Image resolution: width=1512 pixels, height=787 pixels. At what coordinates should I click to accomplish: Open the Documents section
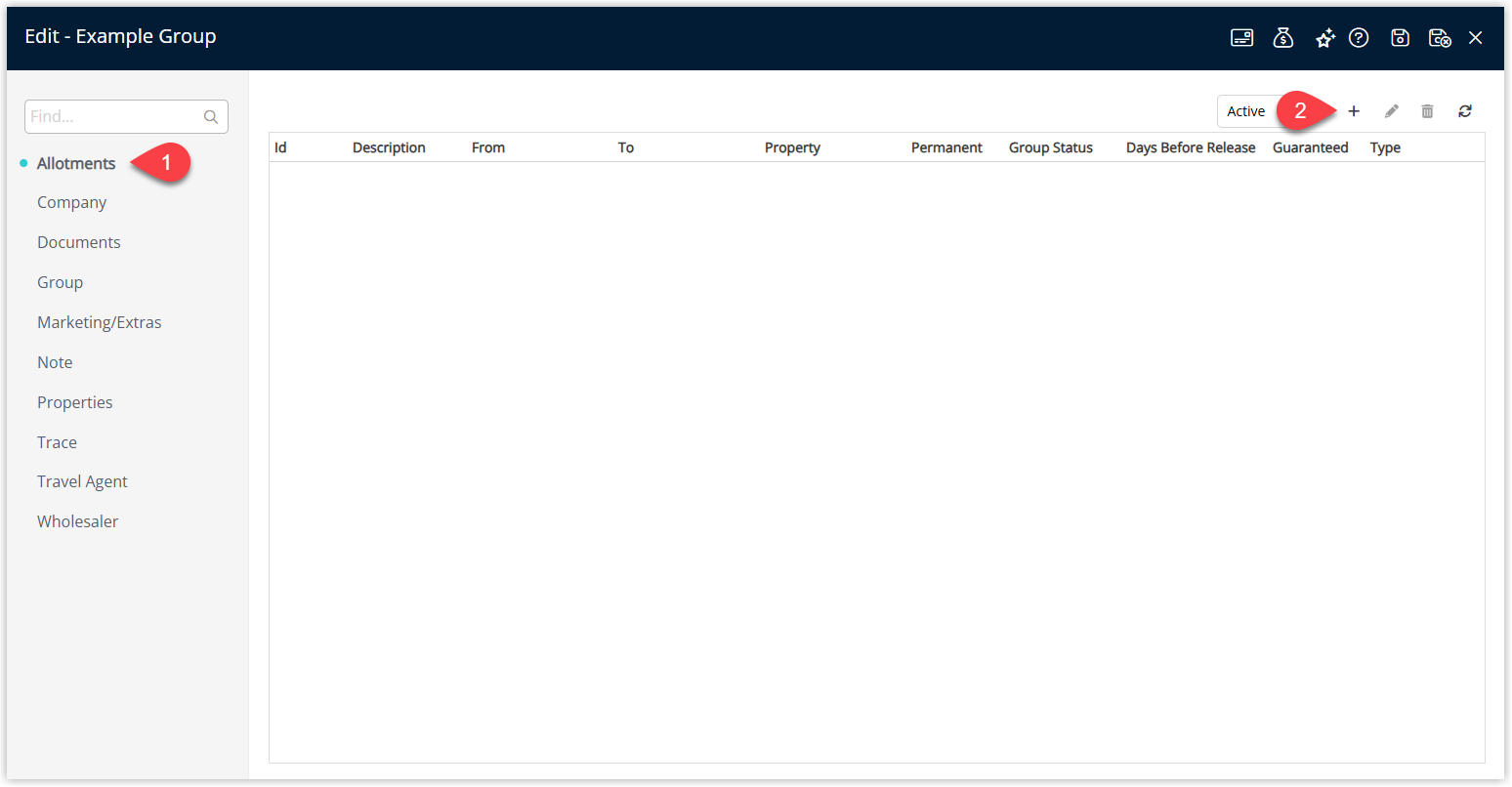coord(79,242)
